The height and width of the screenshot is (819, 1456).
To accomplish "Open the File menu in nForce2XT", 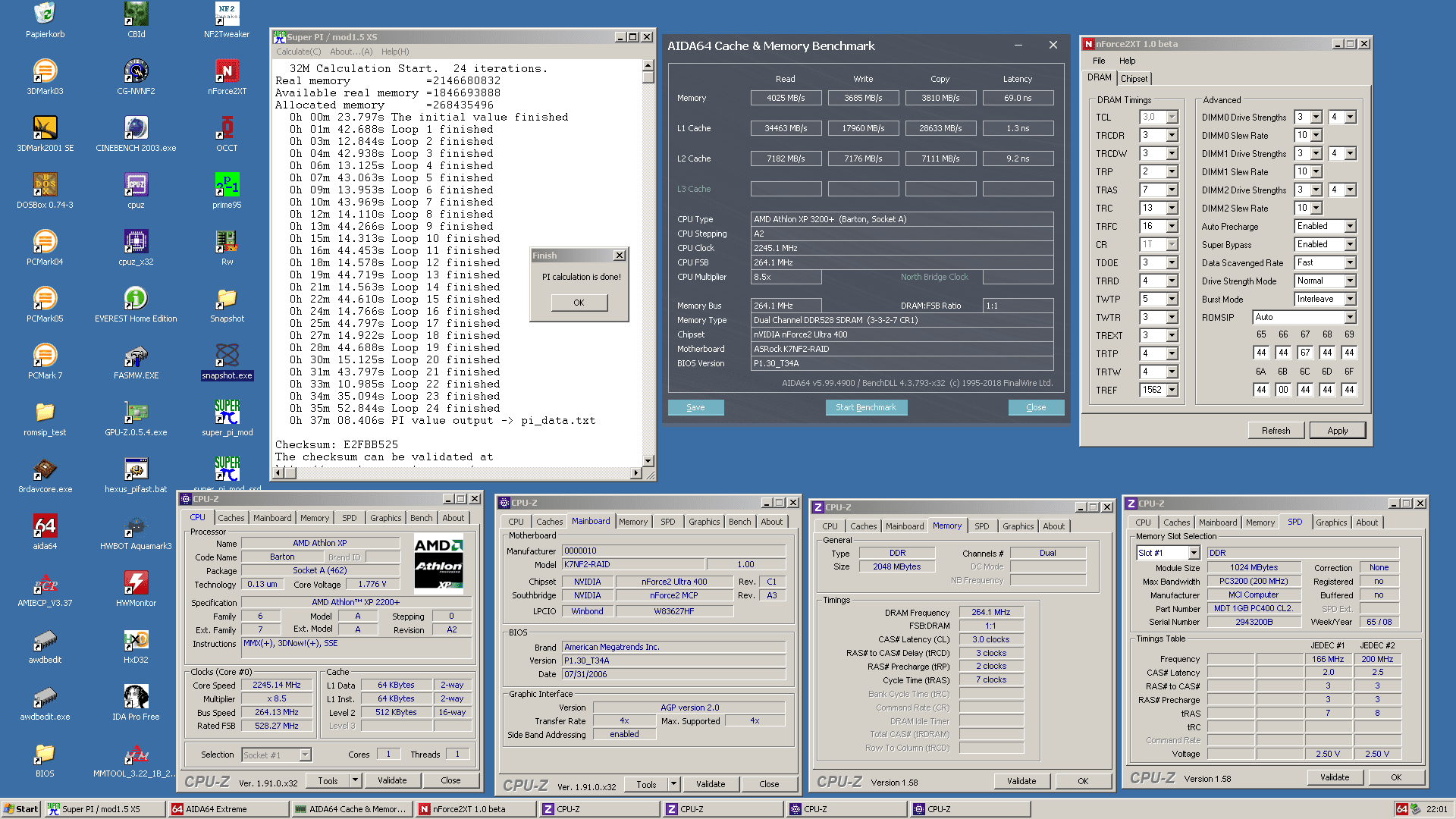I will tap(1099, 61).
